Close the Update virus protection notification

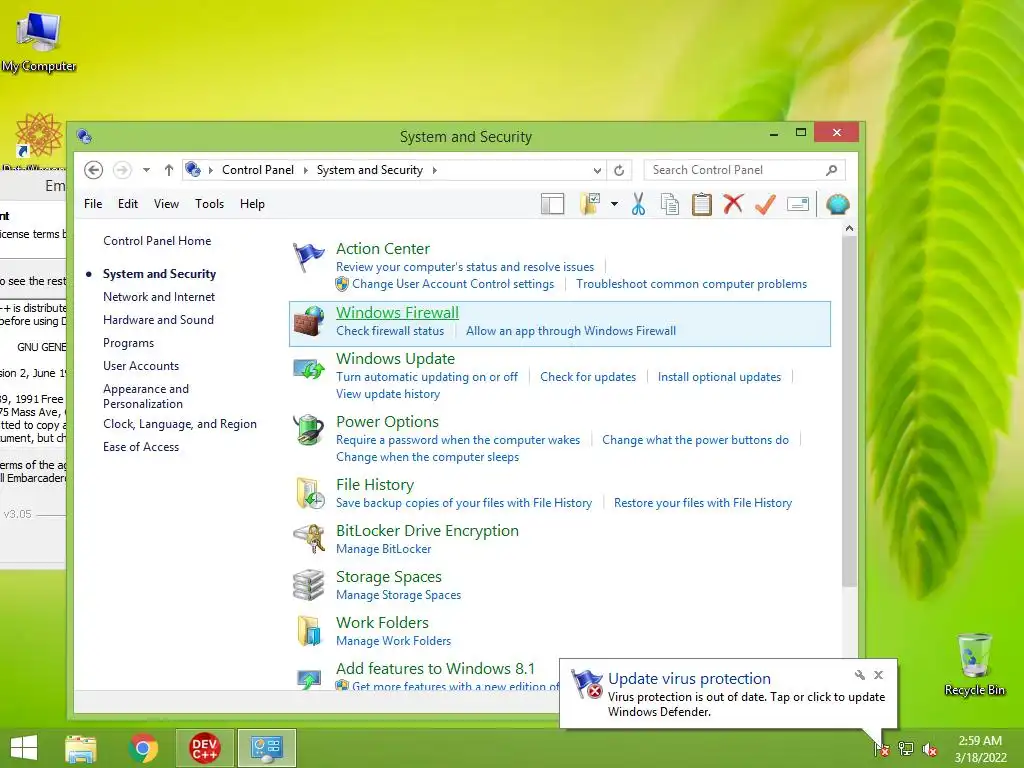pos(878,675)
